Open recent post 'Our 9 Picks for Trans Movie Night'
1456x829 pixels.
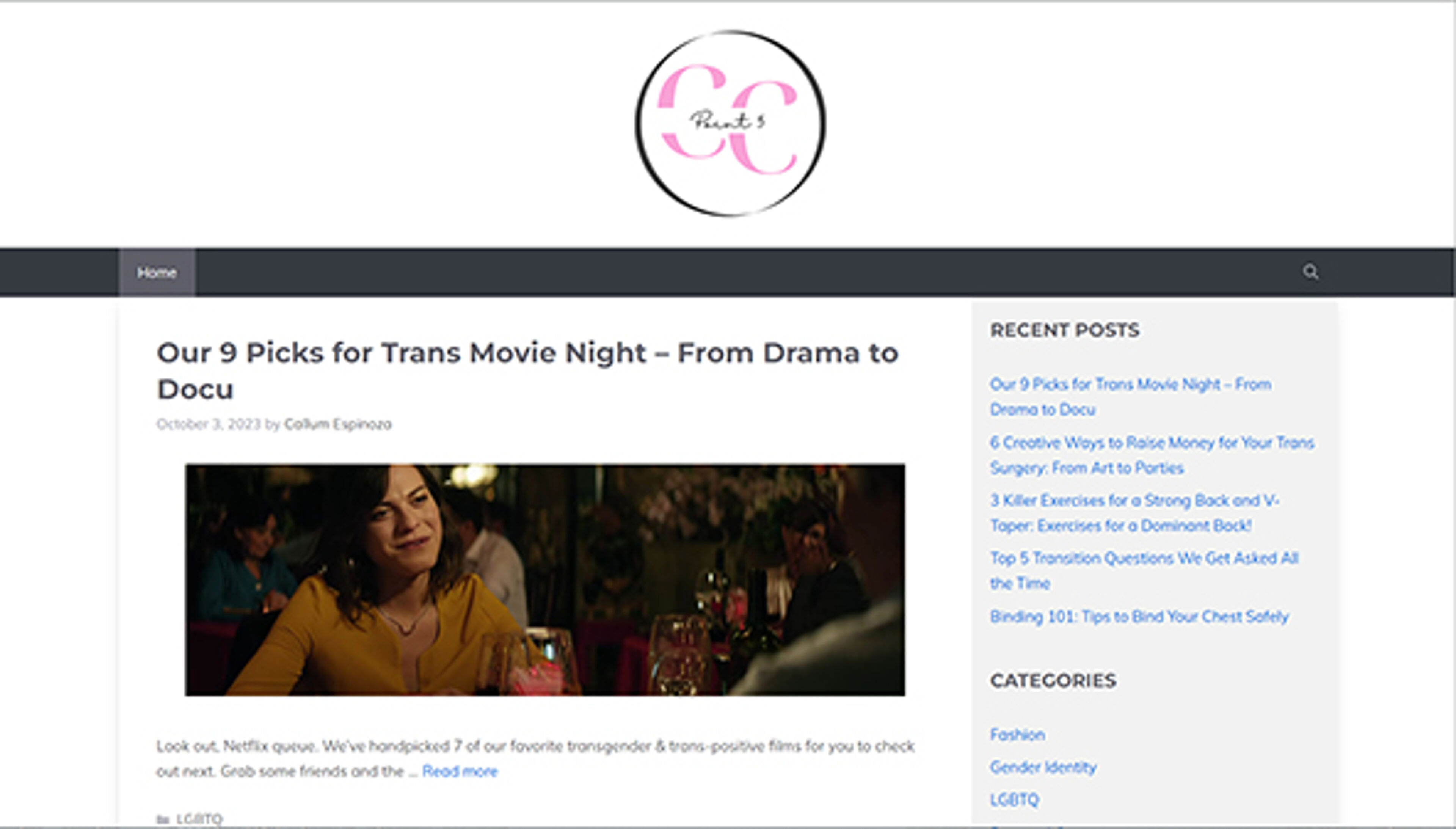(x=1130, y=397)
